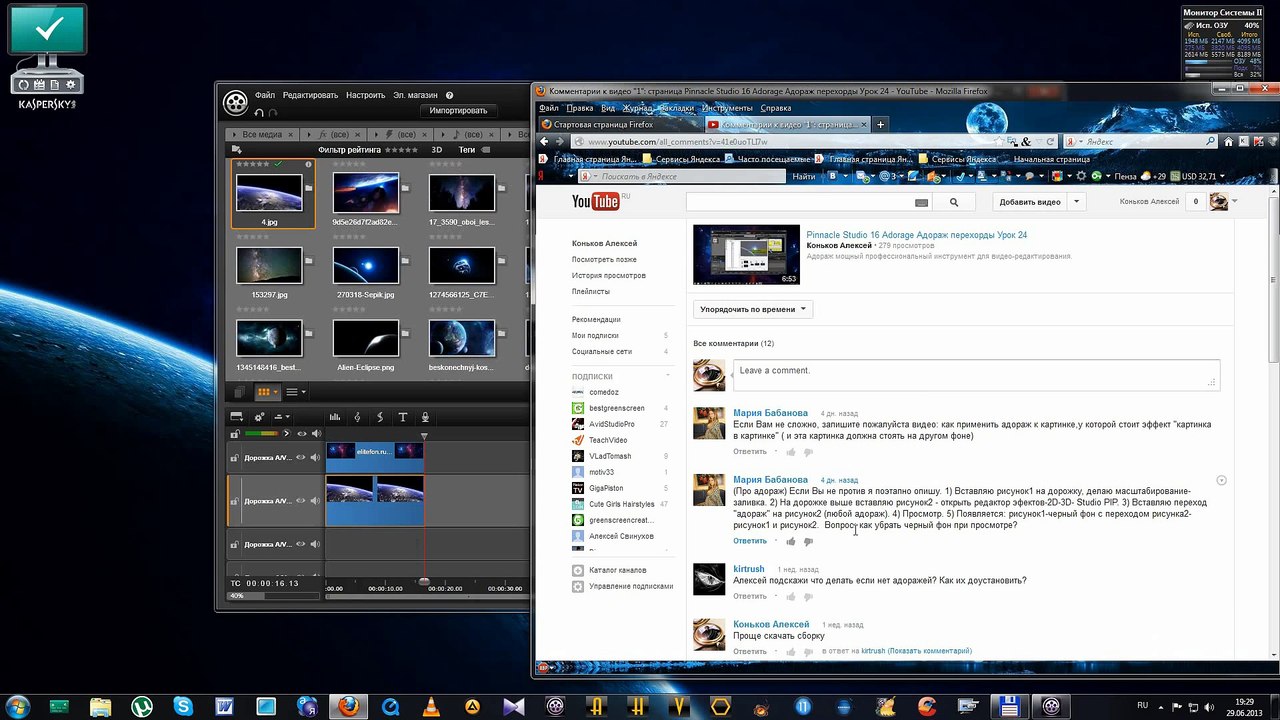Click the redo arrow in Pinnacle Studio
This screenshot has height=720, width=1280.
pyautogui.click(x=273, y=113)
